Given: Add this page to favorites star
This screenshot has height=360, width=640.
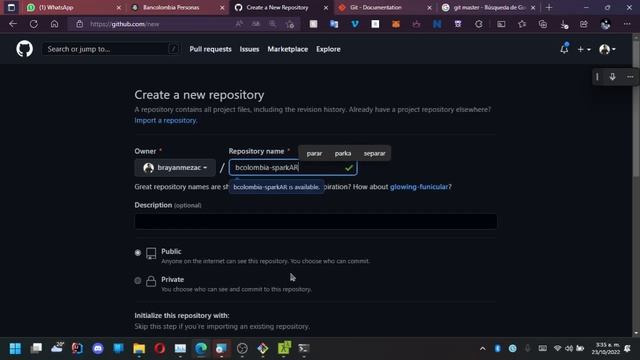Looking at the screenshot, I should click(x=290, y=24).
